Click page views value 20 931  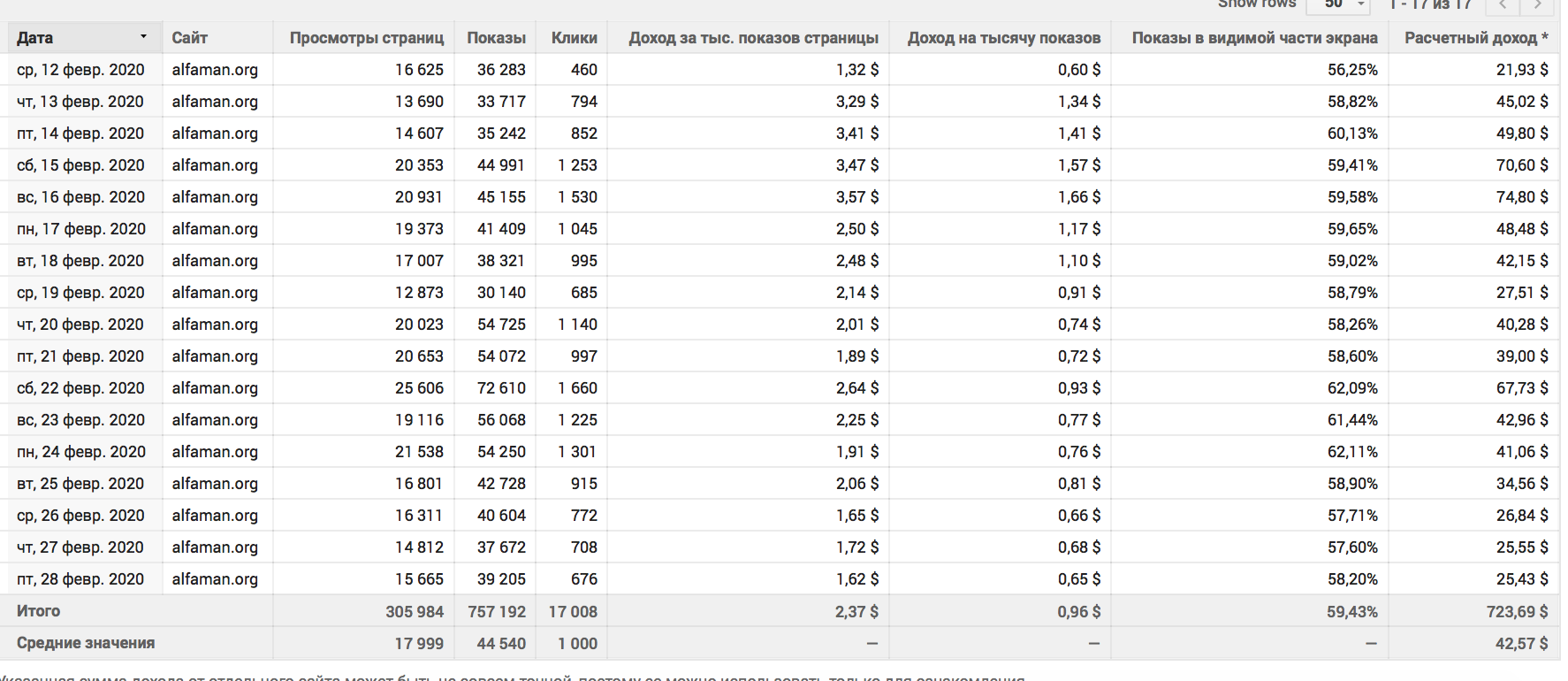[x=419, y=197]
